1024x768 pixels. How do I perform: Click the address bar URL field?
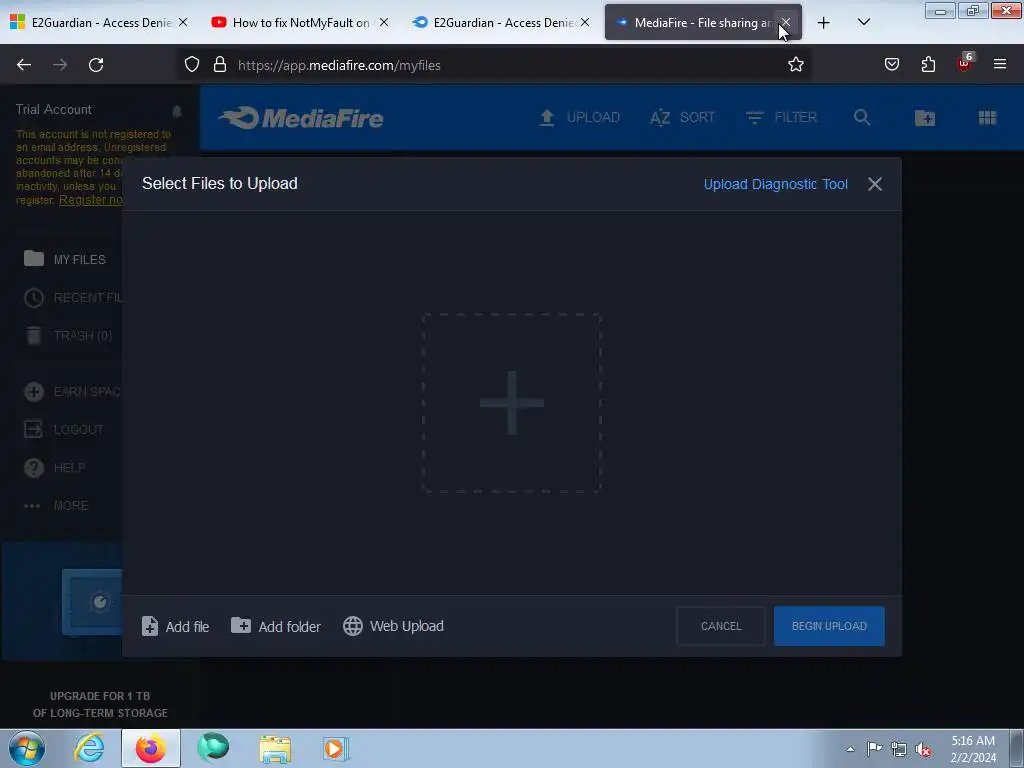click(x=494, y=65)
